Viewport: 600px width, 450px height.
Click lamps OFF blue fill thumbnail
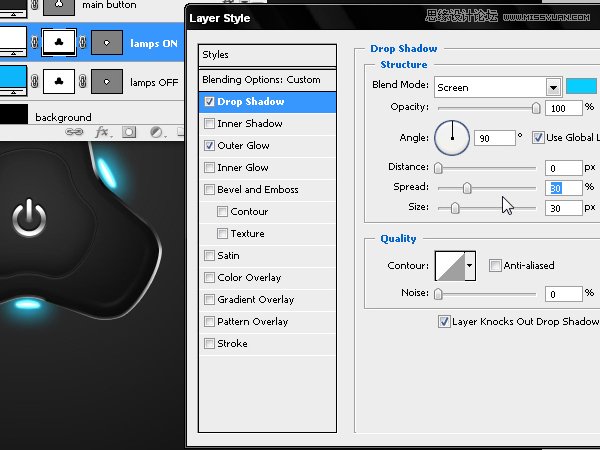(13, 80)
